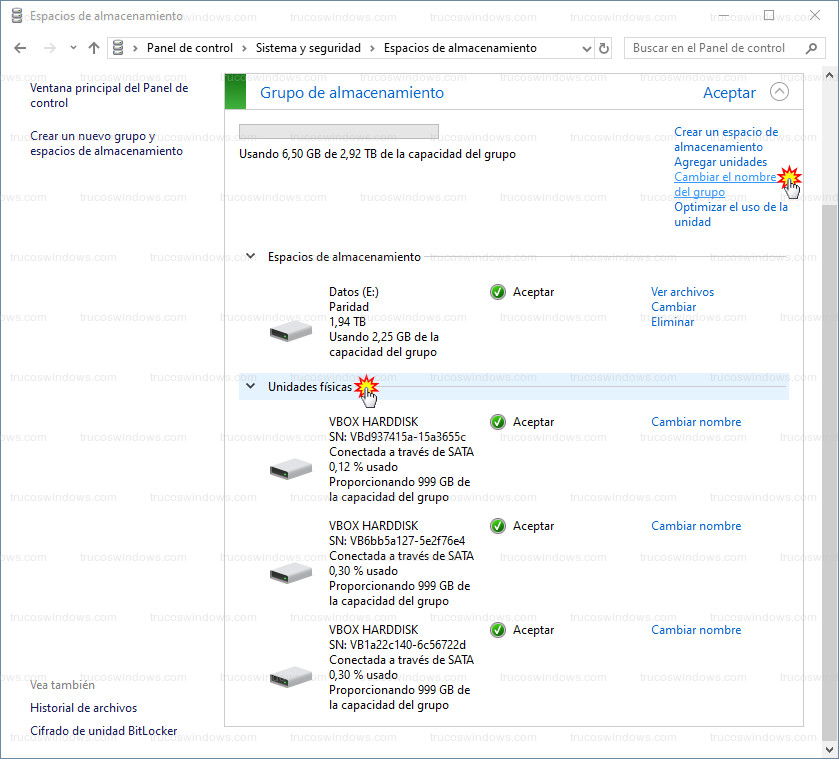The height and width of the screenshot is (759, 839).
Task: Select Sistema y seguridad in breadcrumb
Action: click(307, 48)
